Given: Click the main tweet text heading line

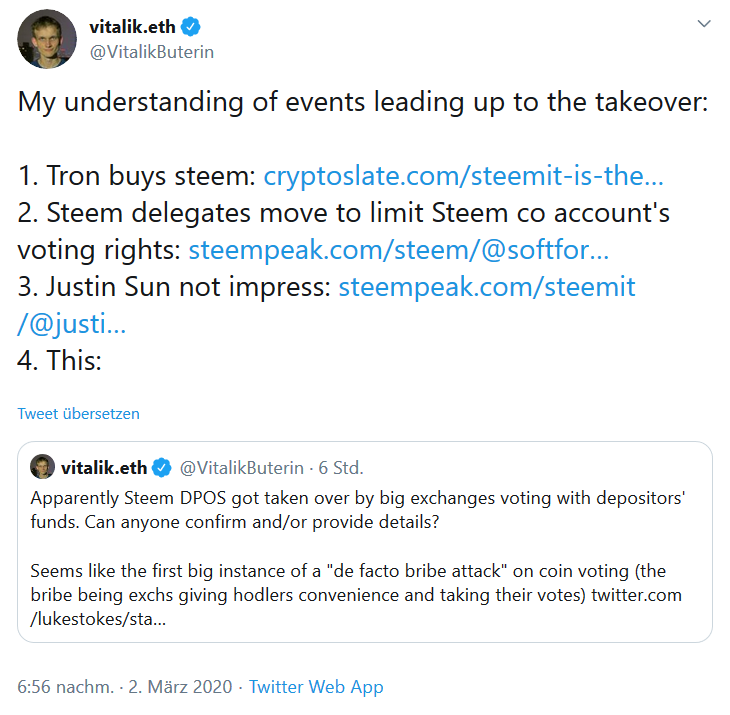Looking at the screenshot, I should 362,103.
